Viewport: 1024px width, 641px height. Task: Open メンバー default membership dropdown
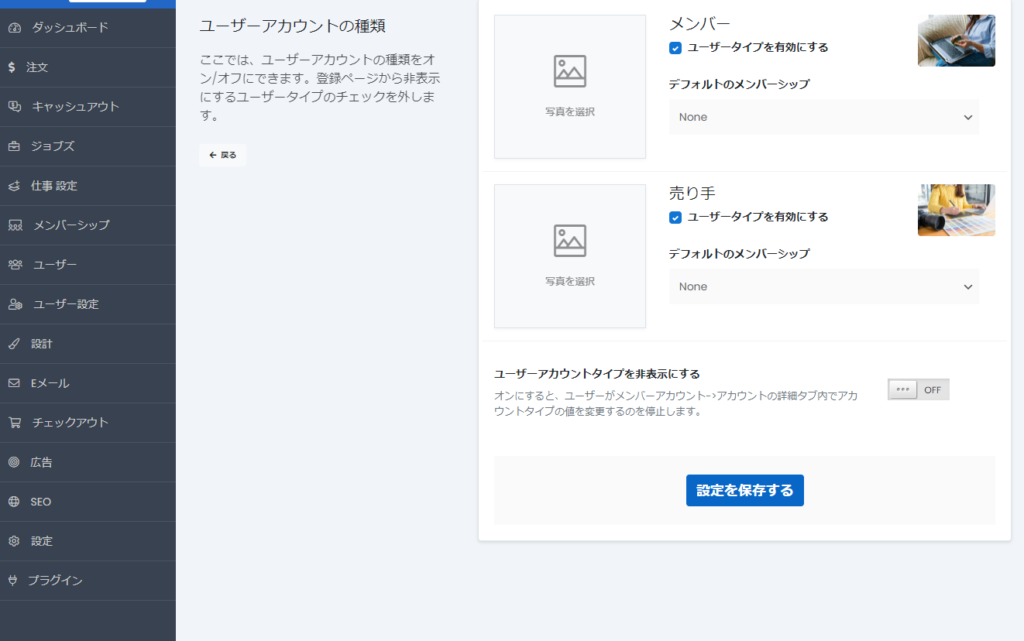(824, 117)
